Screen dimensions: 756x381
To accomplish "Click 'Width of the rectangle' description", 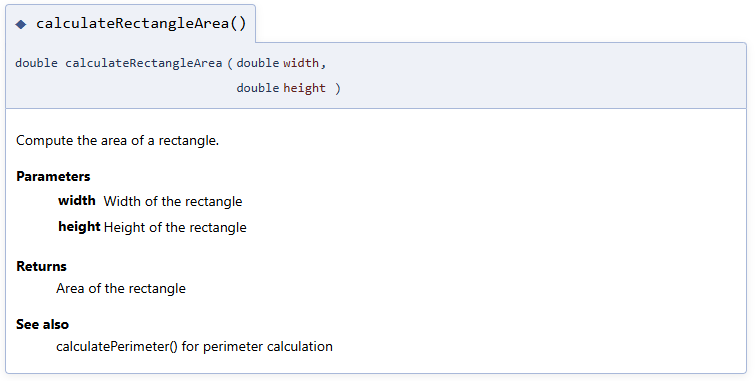I will pyautogui.click(x=173, y=202).
